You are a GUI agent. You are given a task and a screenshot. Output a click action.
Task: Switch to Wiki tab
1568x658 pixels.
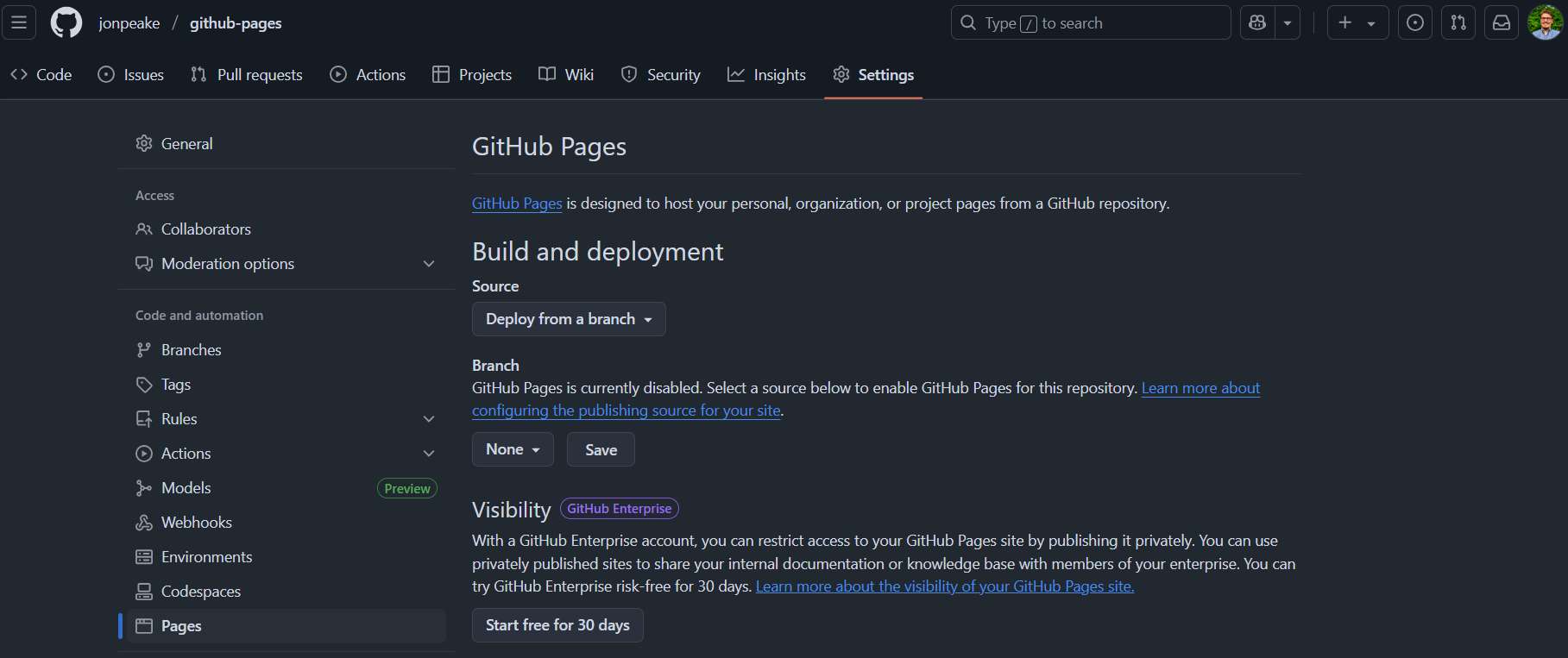click(566, 75)
